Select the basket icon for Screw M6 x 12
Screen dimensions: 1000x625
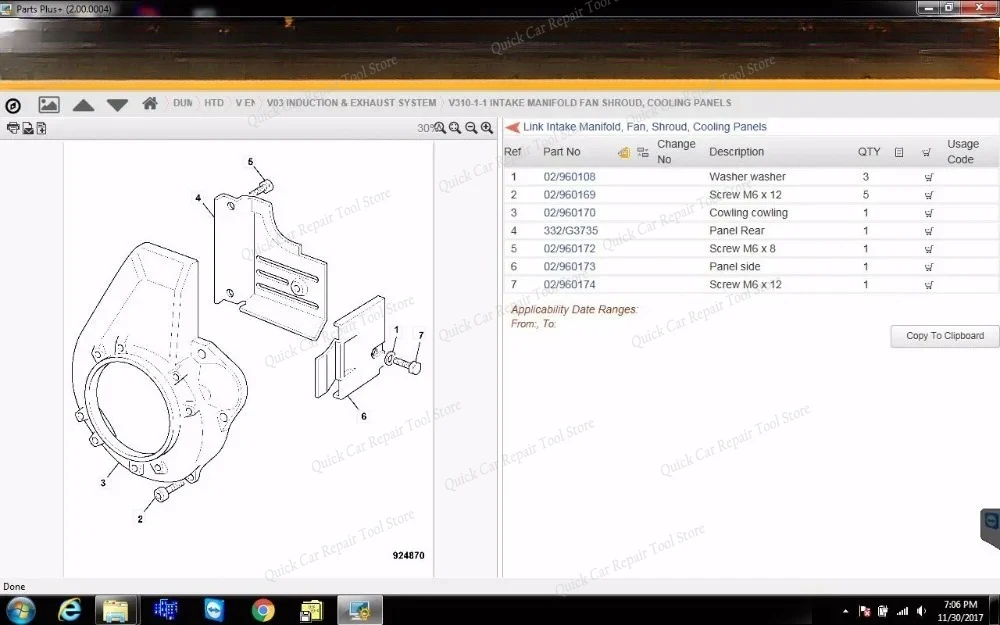pos(927,194)
